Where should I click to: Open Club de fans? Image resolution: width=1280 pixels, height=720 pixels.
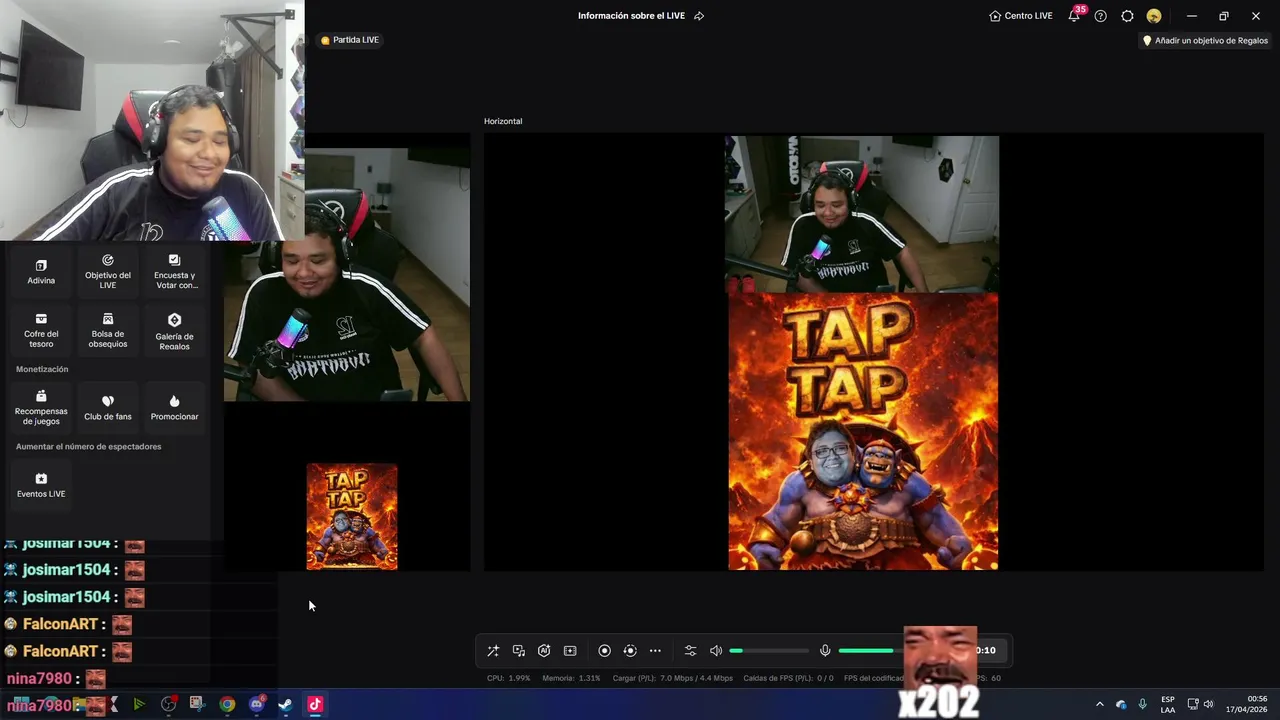108,408
